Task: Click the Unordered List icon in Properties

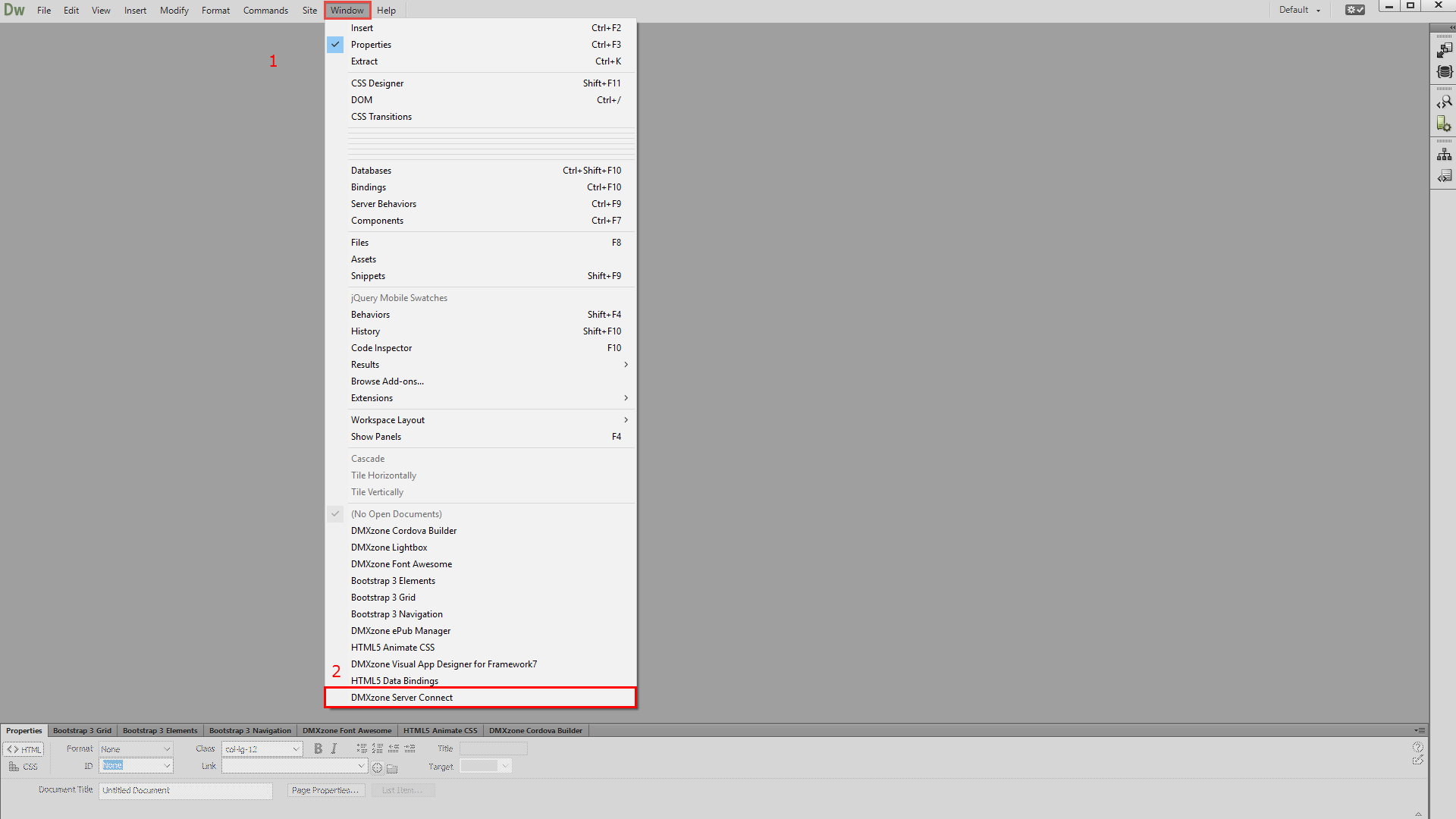Action: [362, 748]
